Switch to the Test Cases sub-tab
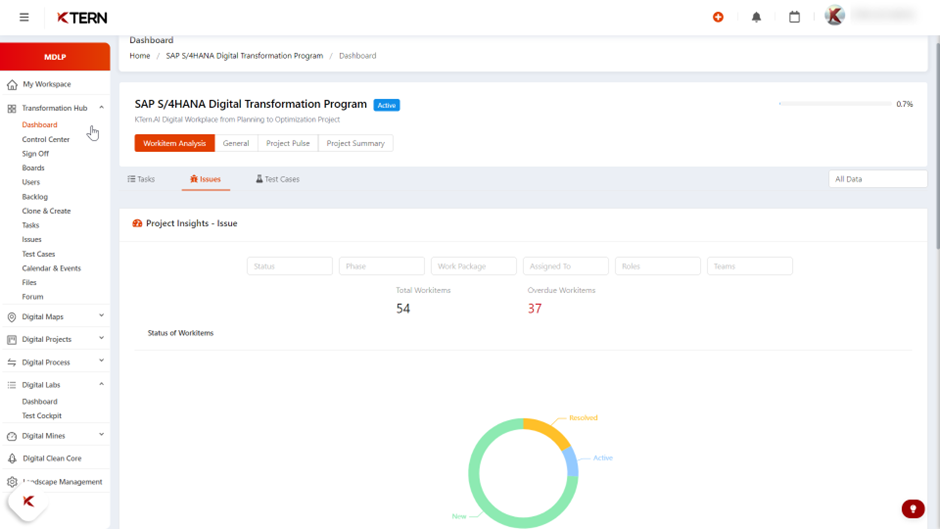This screenshot has width=940, height=529. coord(278,179)
